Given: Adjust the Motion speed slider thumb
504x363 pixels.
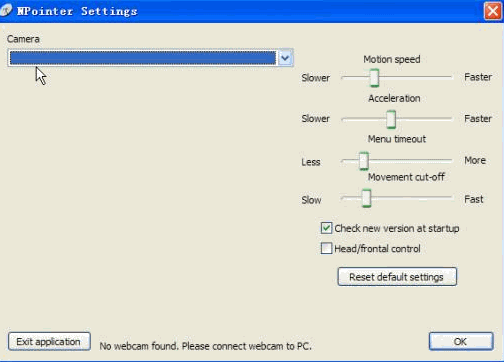Looking at the screenshot, I should (x=375, y=78).
